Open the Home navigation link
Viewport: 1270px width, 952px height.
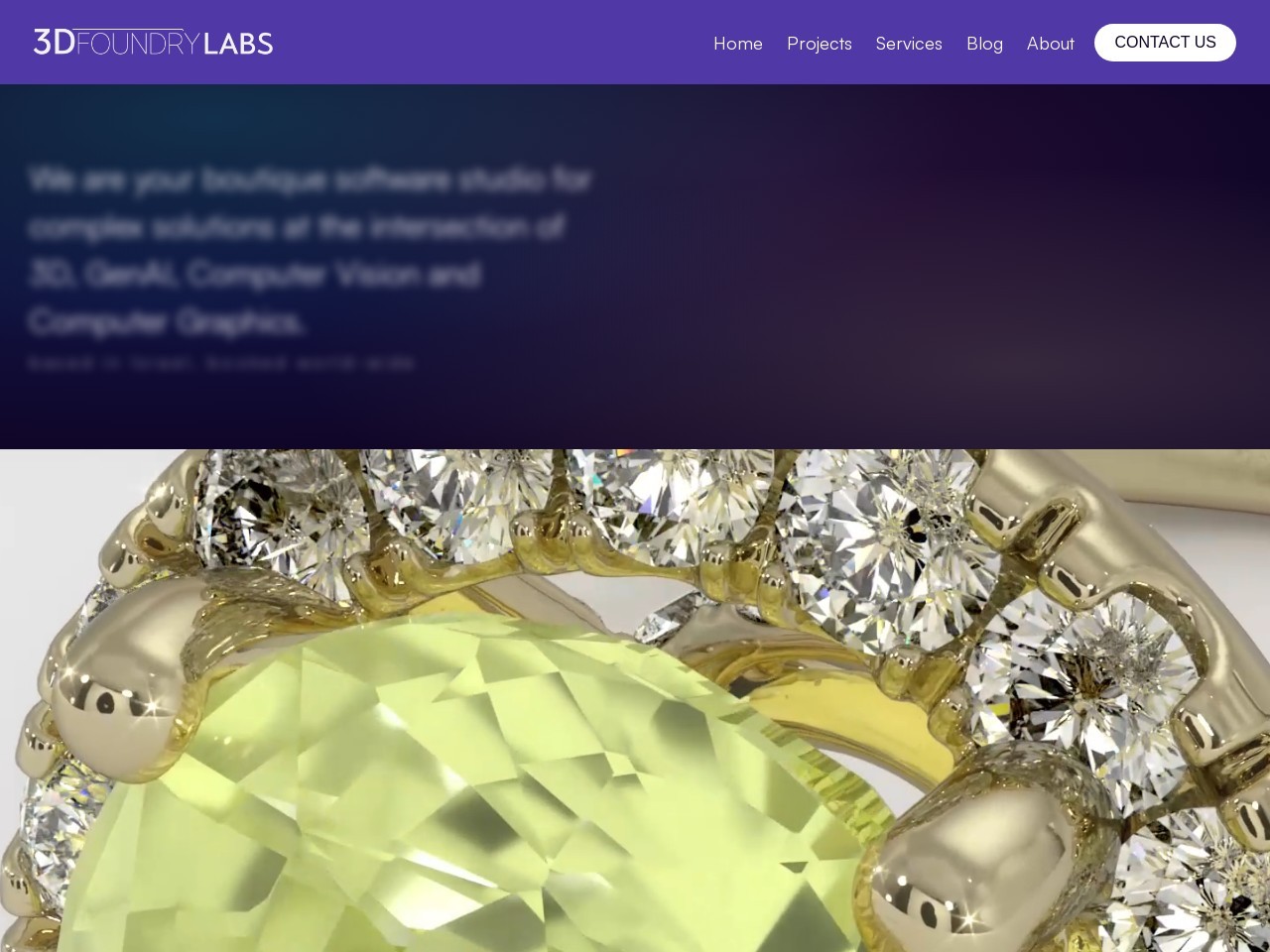coord(738,43)
